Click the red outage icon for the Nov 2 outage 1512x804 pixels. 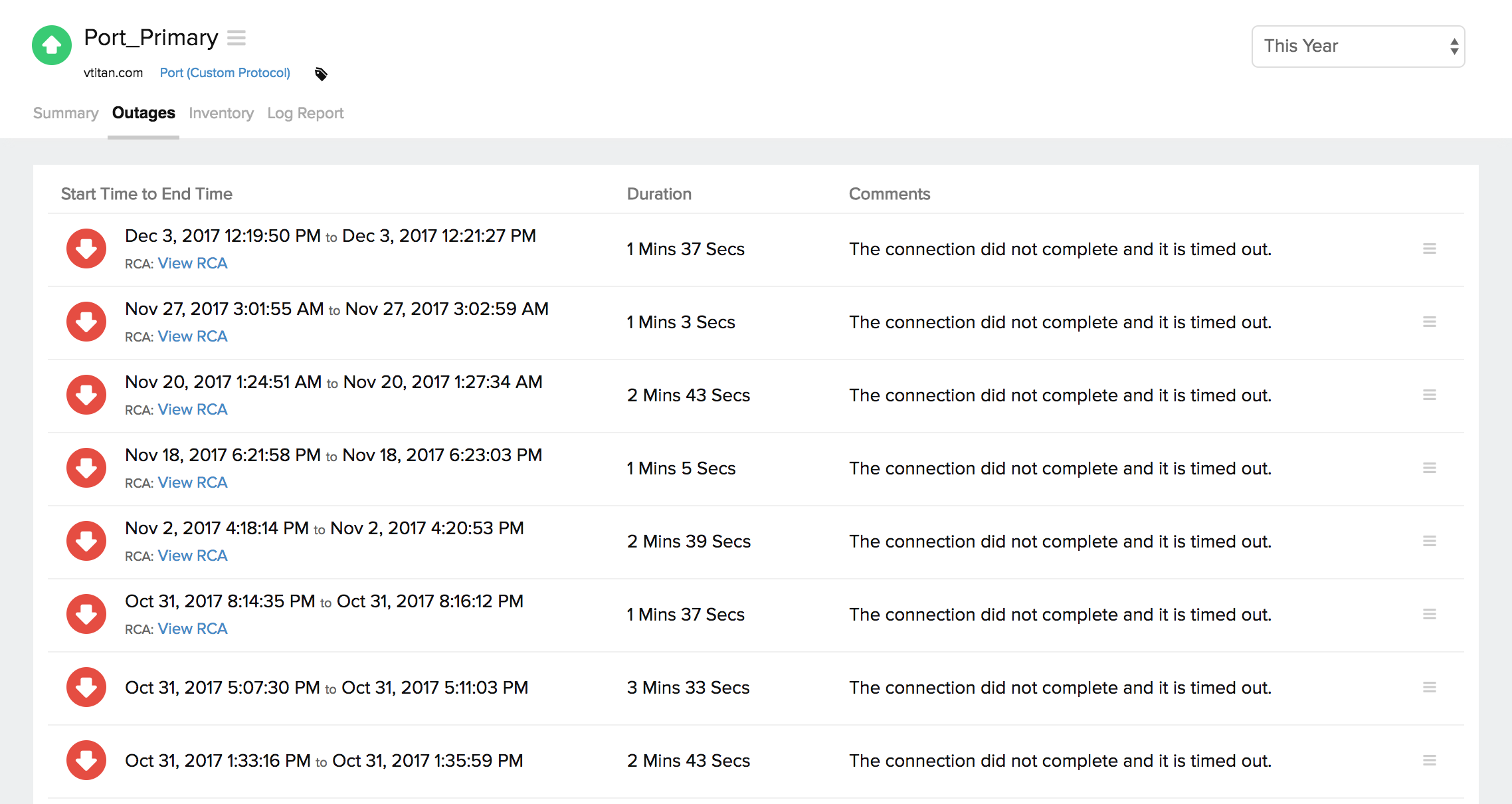click(x=86, y=541)
